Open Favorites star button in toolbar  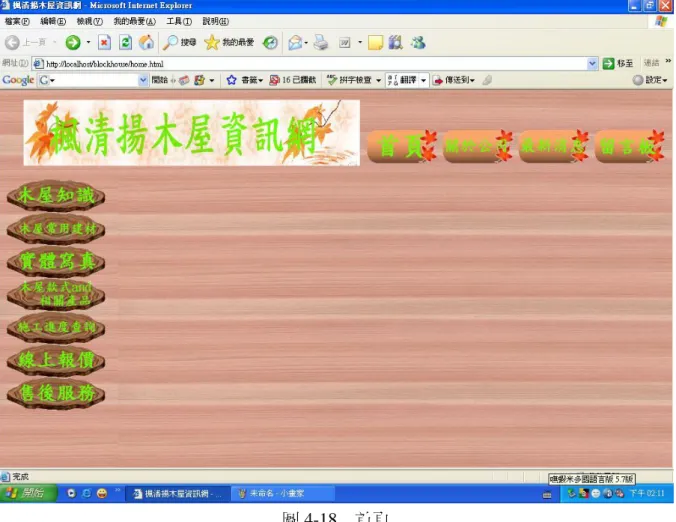pyautogui.click(x=229, y=42)
